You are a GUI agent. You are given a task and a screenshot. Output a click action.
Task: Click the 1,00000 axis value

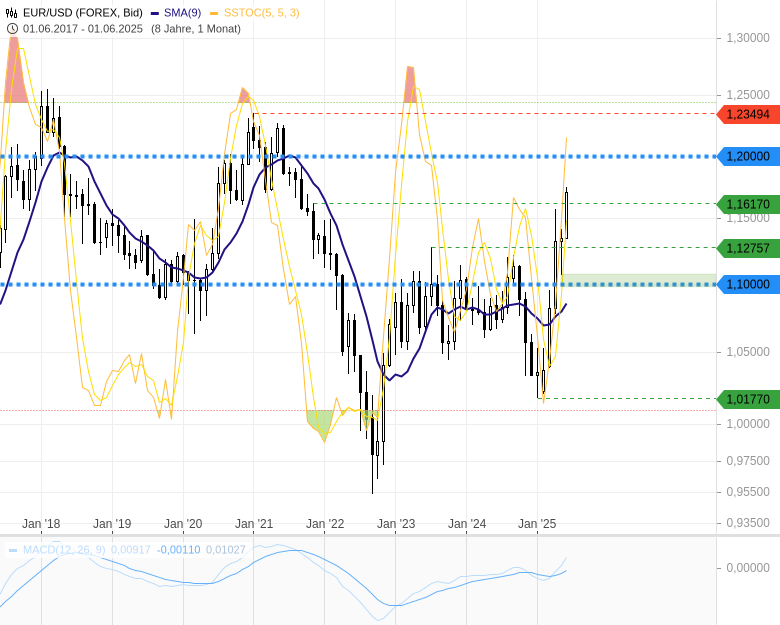click(748, 423)
